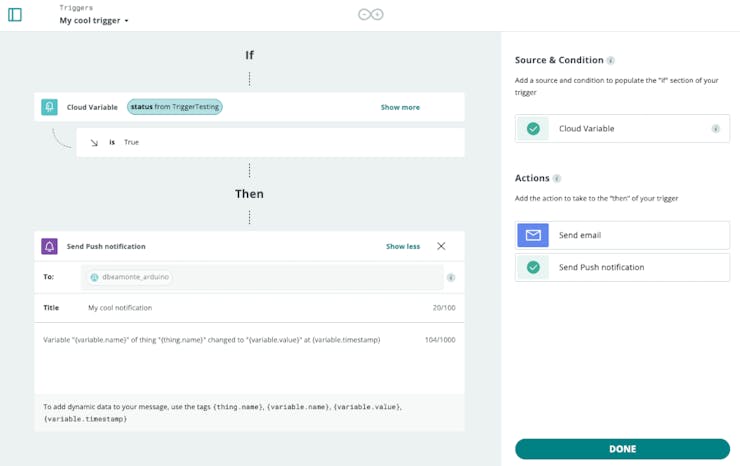Close the Send Push notification card

(x=441, y=246)
